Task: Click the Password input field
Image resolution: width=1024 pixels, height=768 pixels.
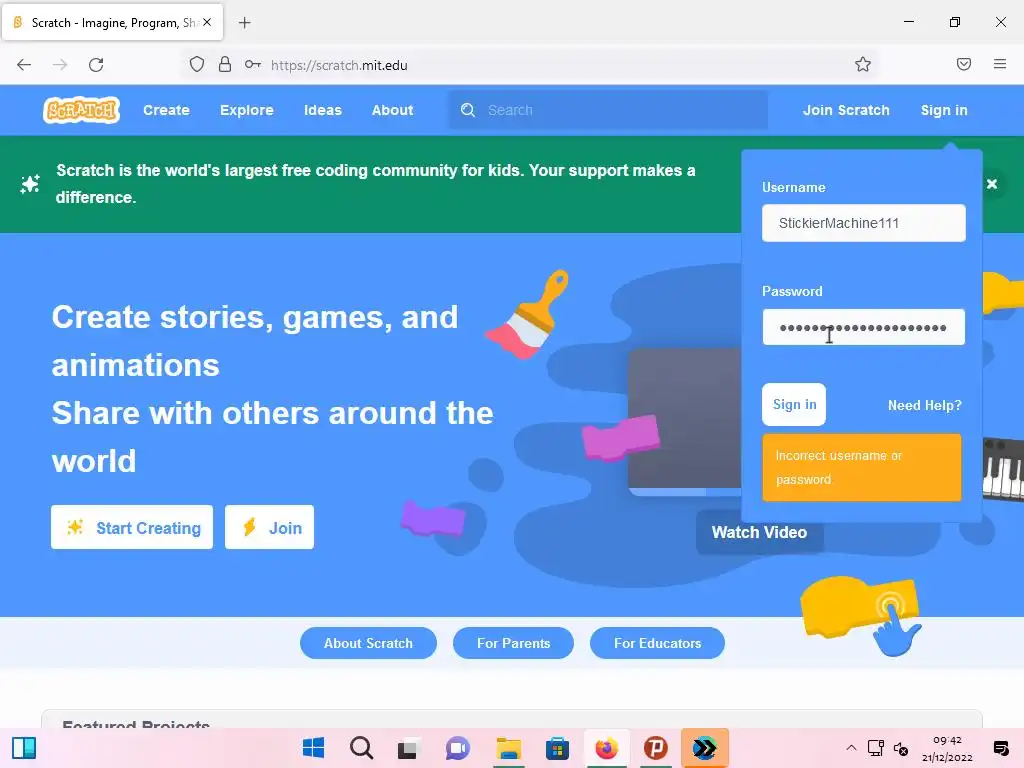Action: point(863,327)
